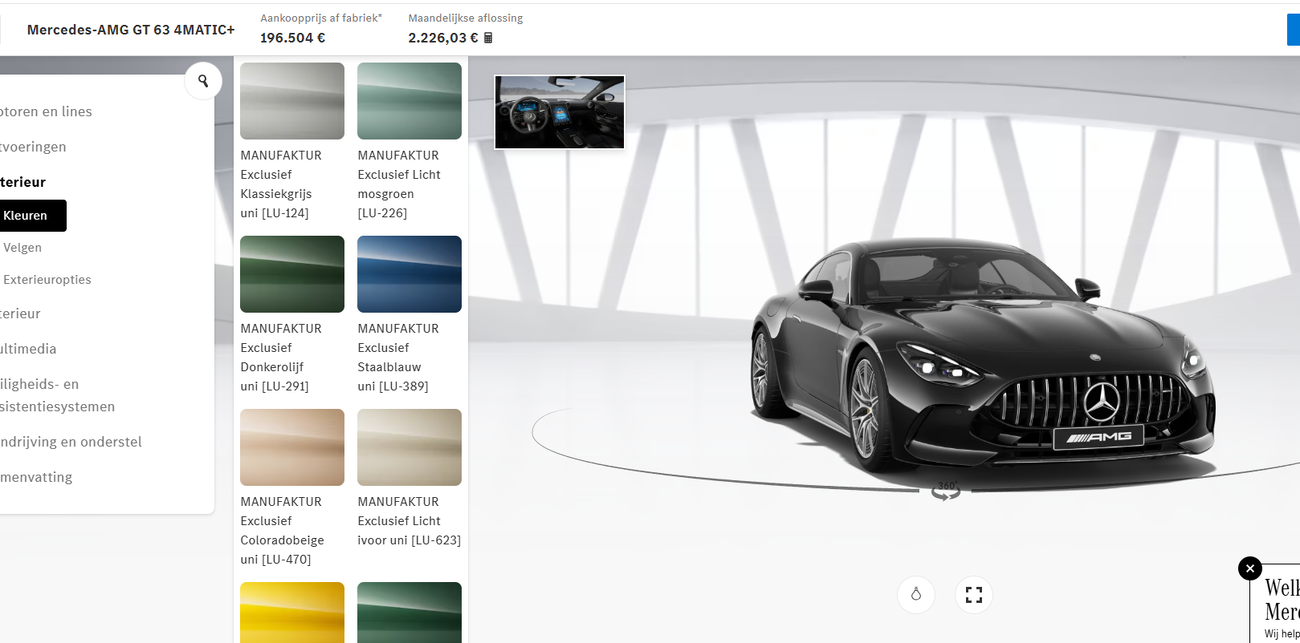Click the droplet icon below car
This screenshot has height=643, width=1300.
915,595
